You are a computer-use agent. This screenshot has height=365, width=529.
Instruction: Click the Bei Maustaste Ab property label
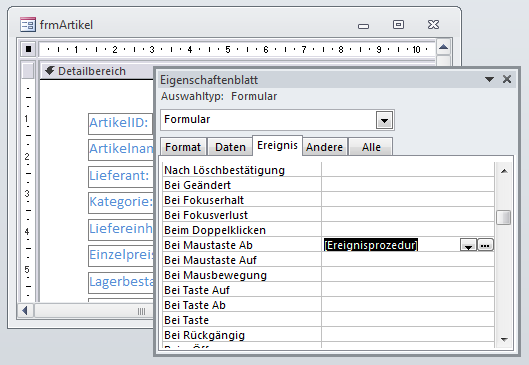208,245
